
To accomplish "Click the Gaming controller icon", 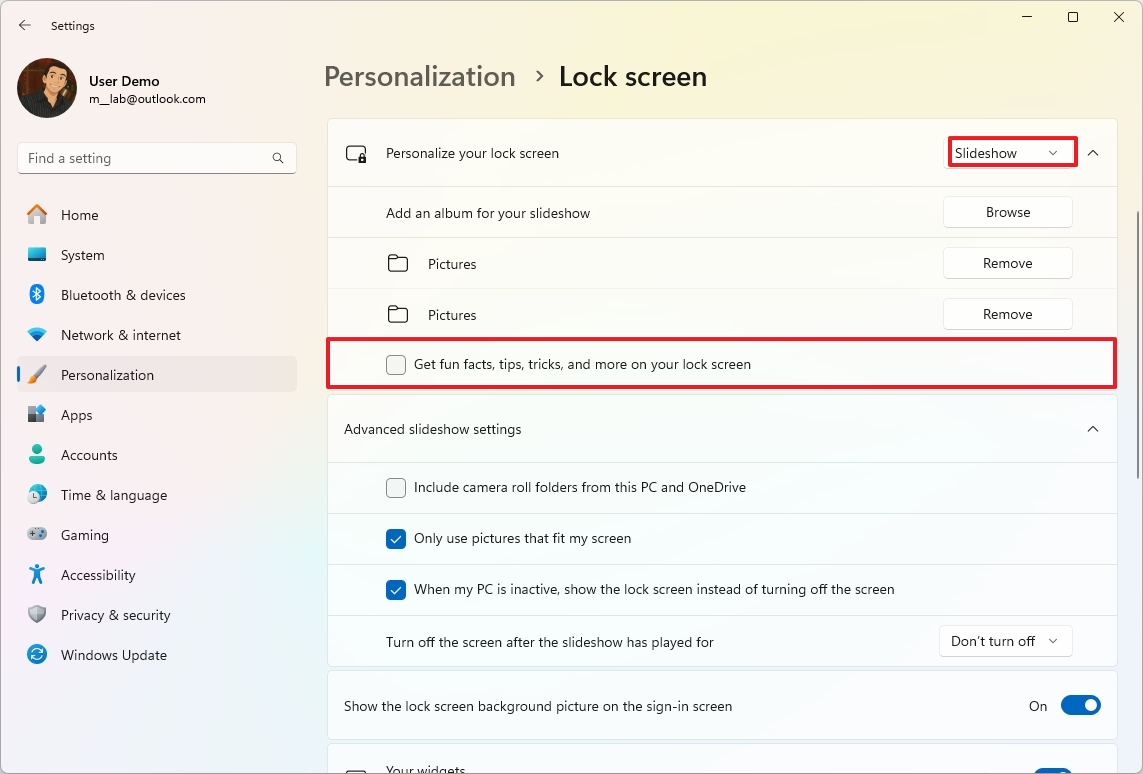I will 37,535.
